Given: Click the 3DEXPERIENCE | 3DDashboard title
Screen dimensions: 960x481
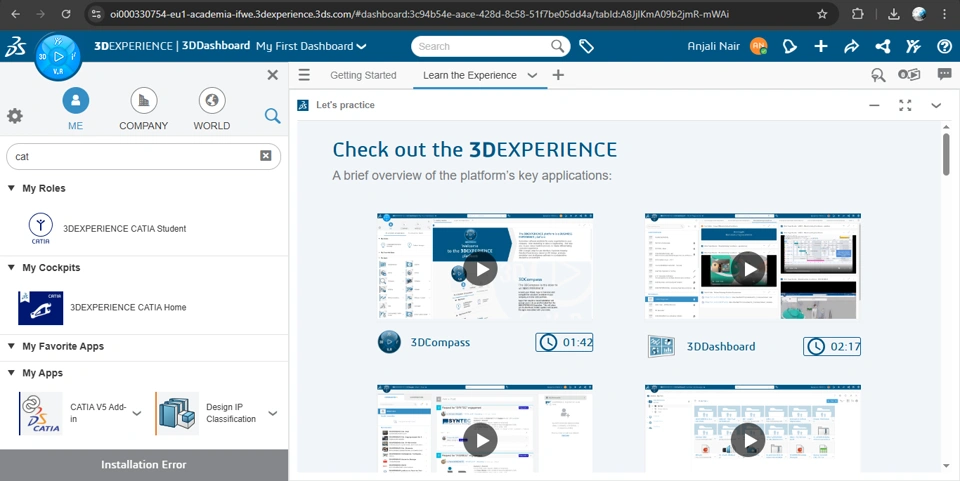Looking at the screenshot, I should click(172, 46).
